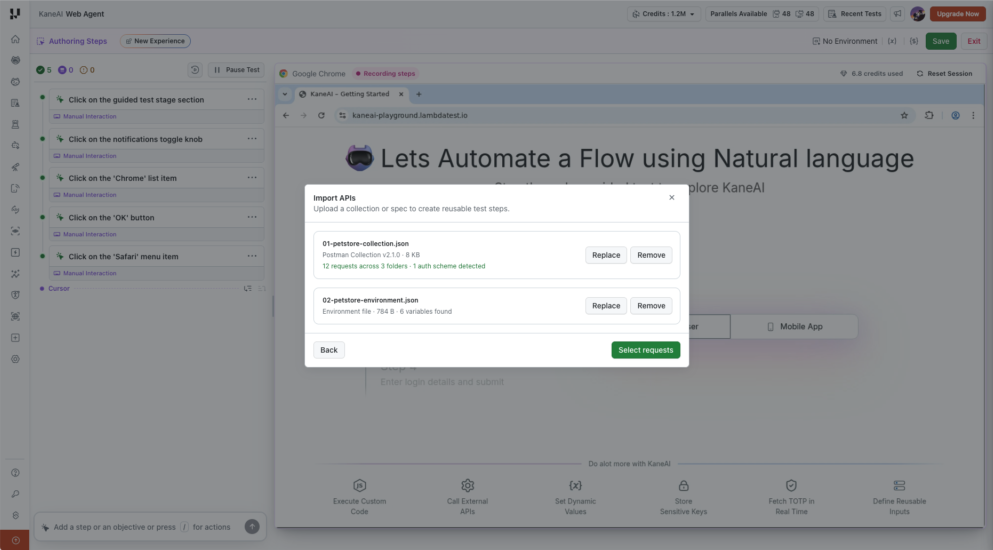This screenshot has width=993, height=550.
Task: Click Set Dynamic Values
Action: pos(575,497)
